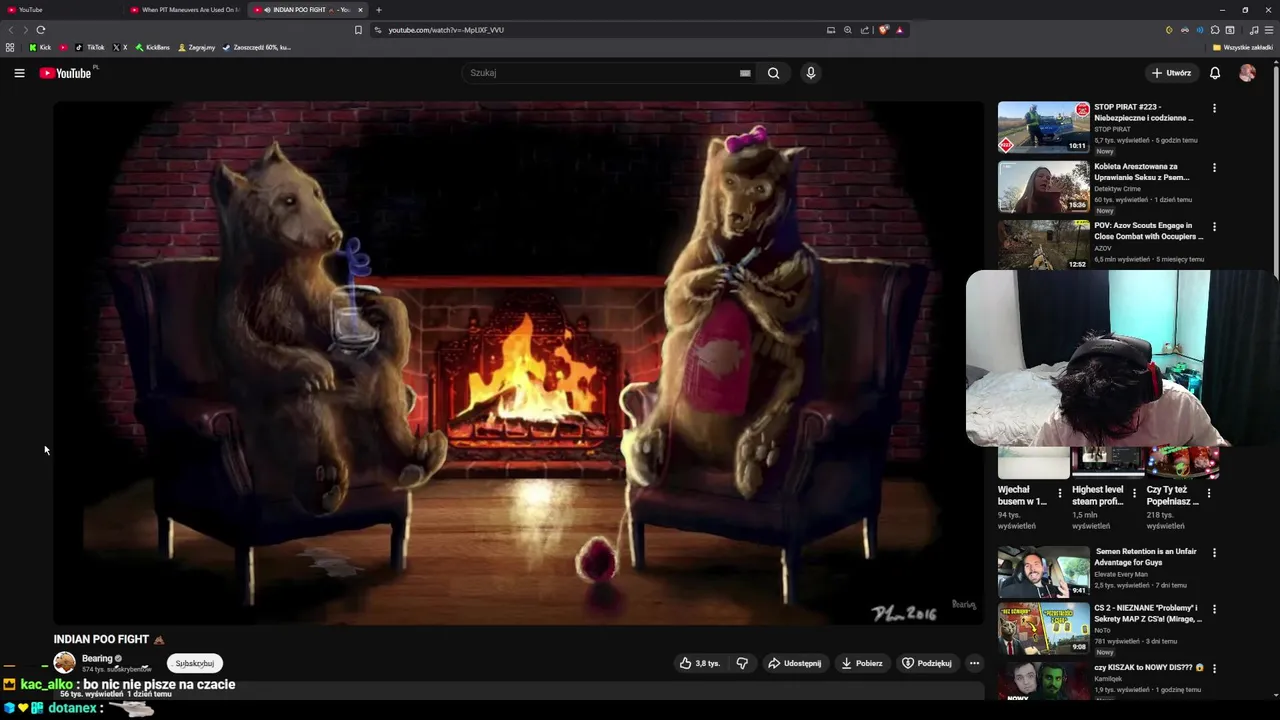Open the Wszystkie zakładki folder
Image resolution: width=1280 pixels, height=720 pixels.
click(1243, 47)
